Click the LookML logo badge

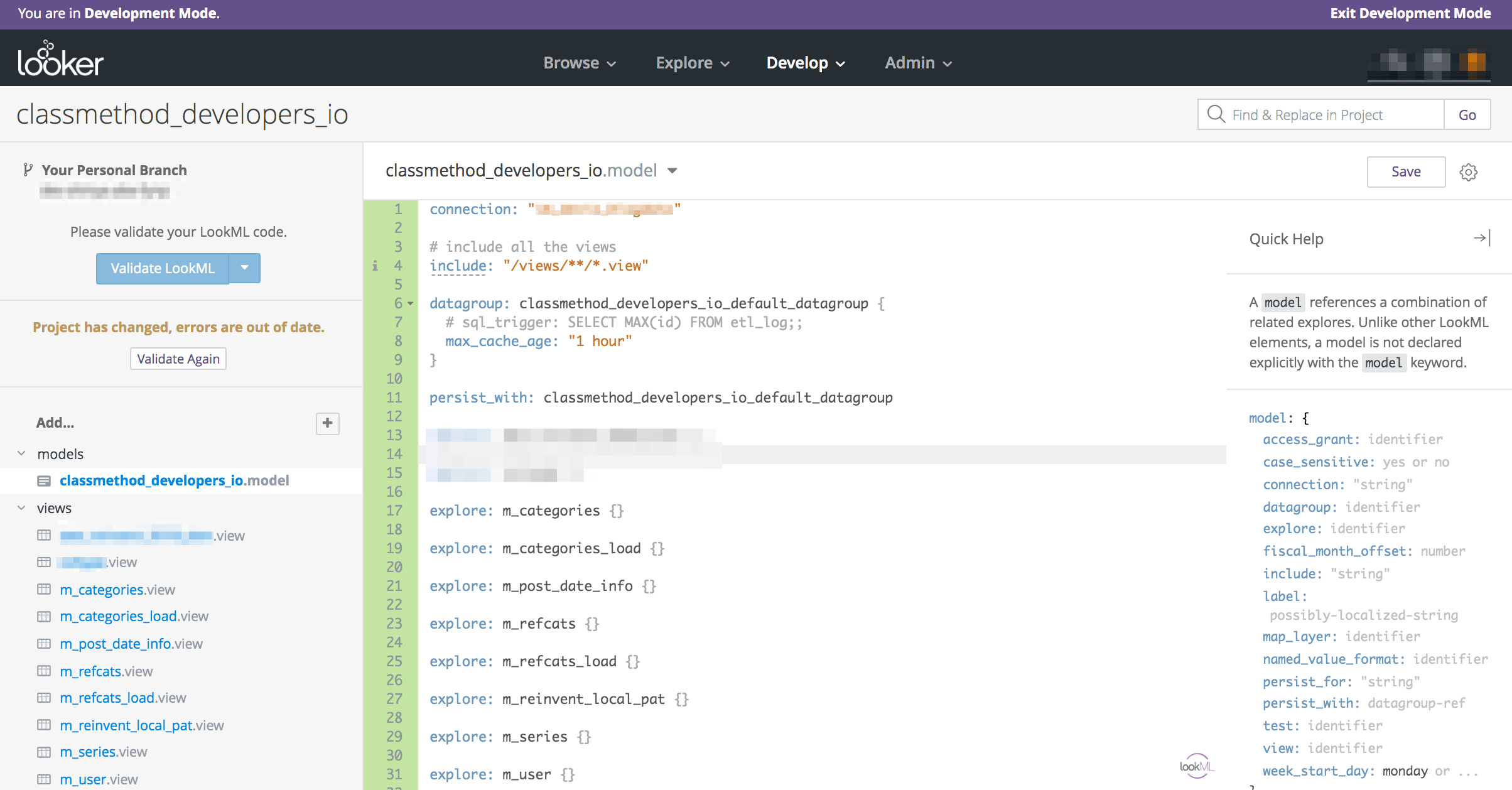1197,766
